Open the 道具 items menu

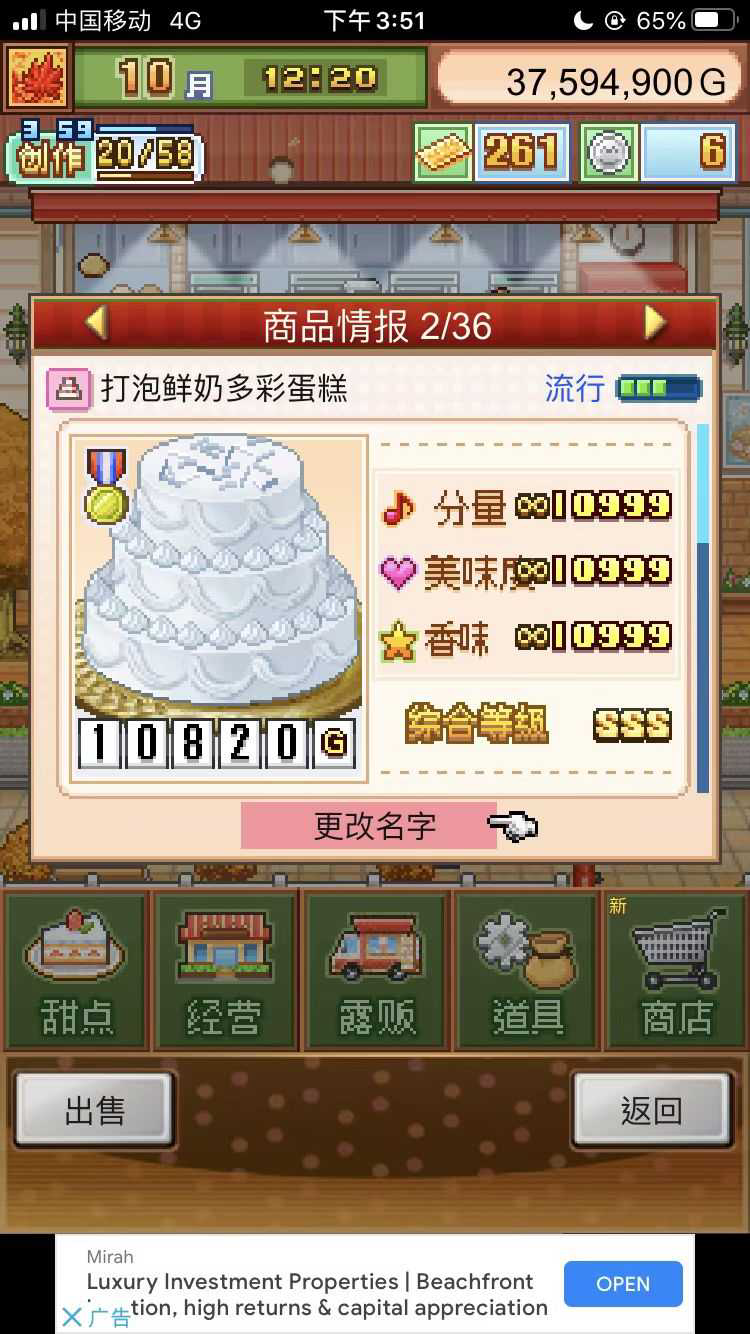point(527,969)
